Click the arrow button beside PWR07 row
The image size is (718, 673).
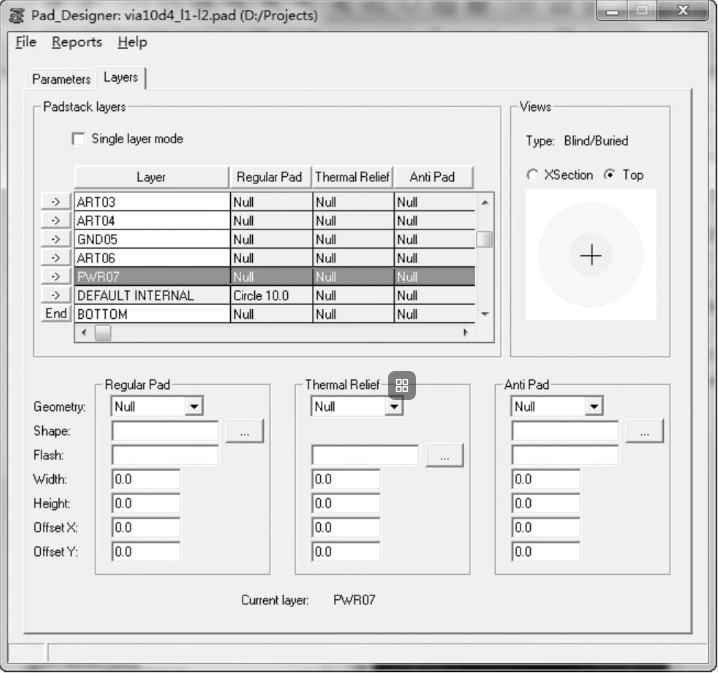(56, 277)
